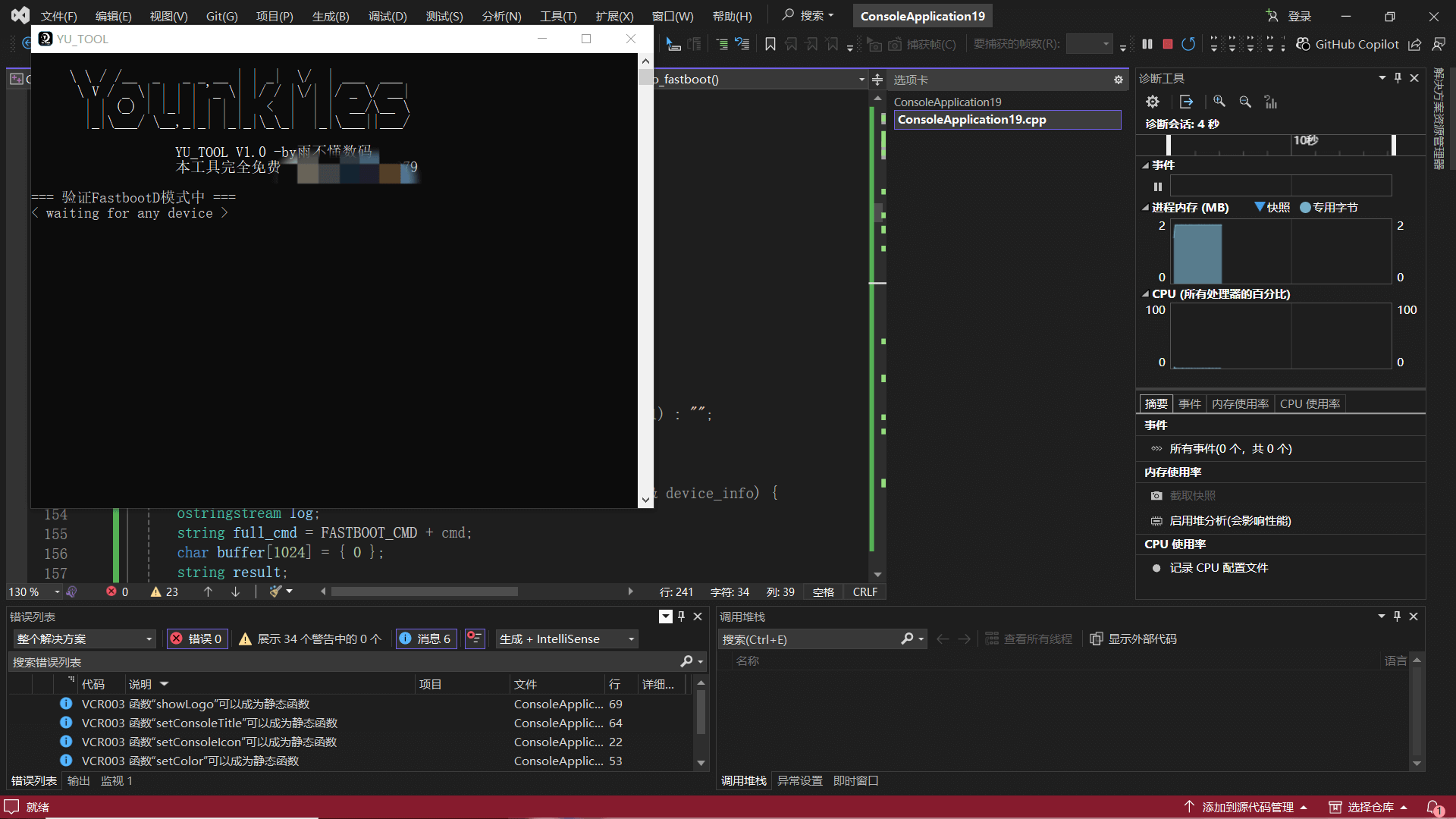The width and height of the screenshot is (1456, 819).
Task: Zoom in on the diagnostics timeline
Action: (1219, 102)
